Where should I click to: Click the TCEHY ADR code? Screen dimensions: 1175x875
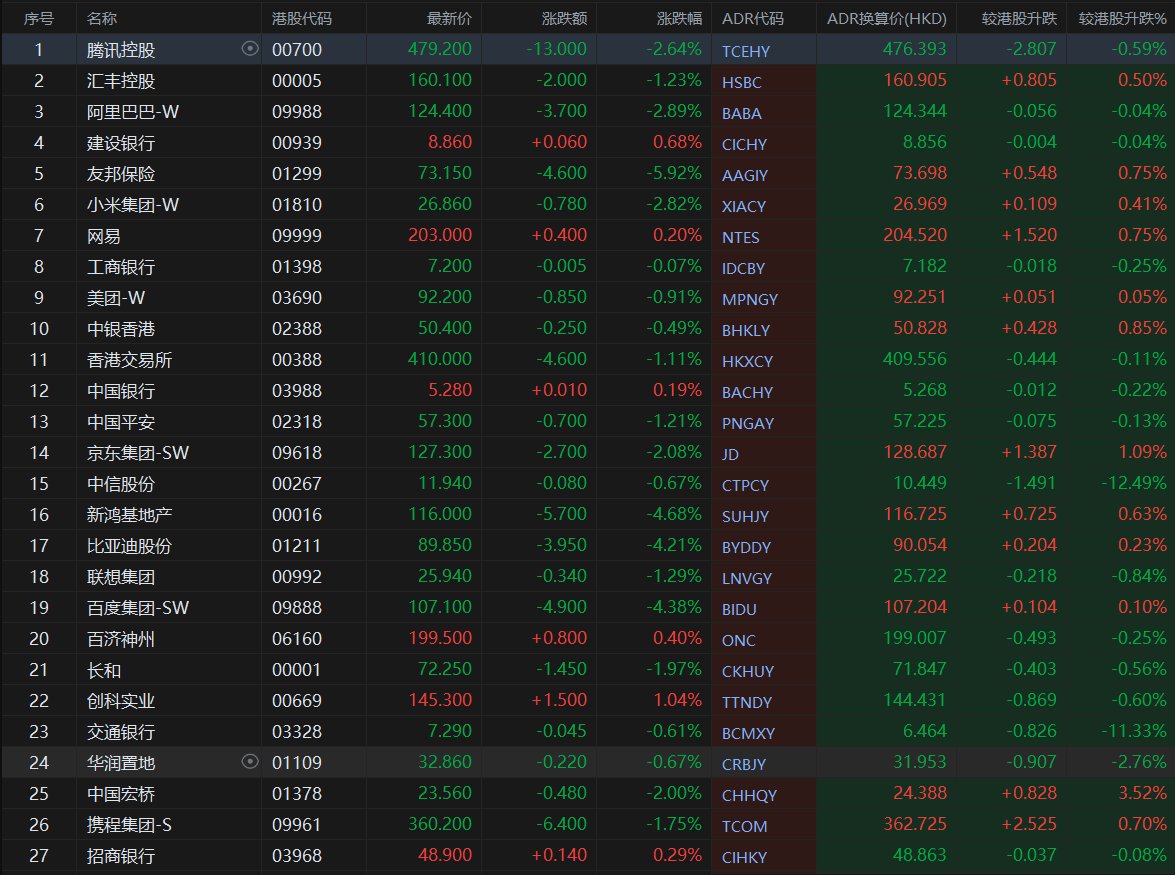pyautogui.click(x=746, y=52)
